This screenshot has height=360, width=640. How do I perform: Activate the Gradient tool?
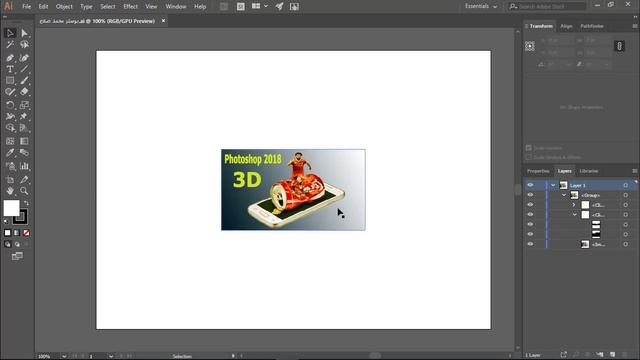(x=24, y=141)
